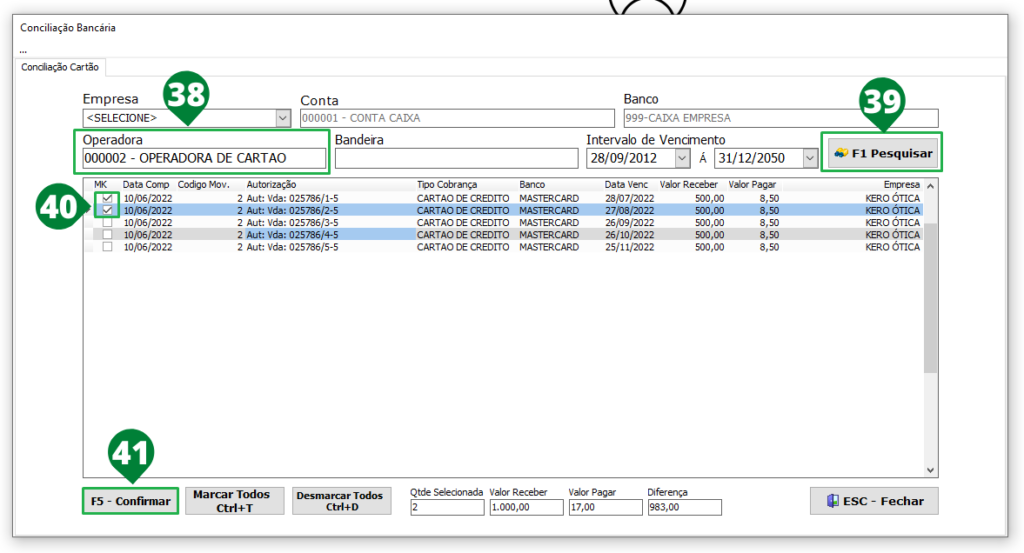Click the Banco column header in grid

532,185
